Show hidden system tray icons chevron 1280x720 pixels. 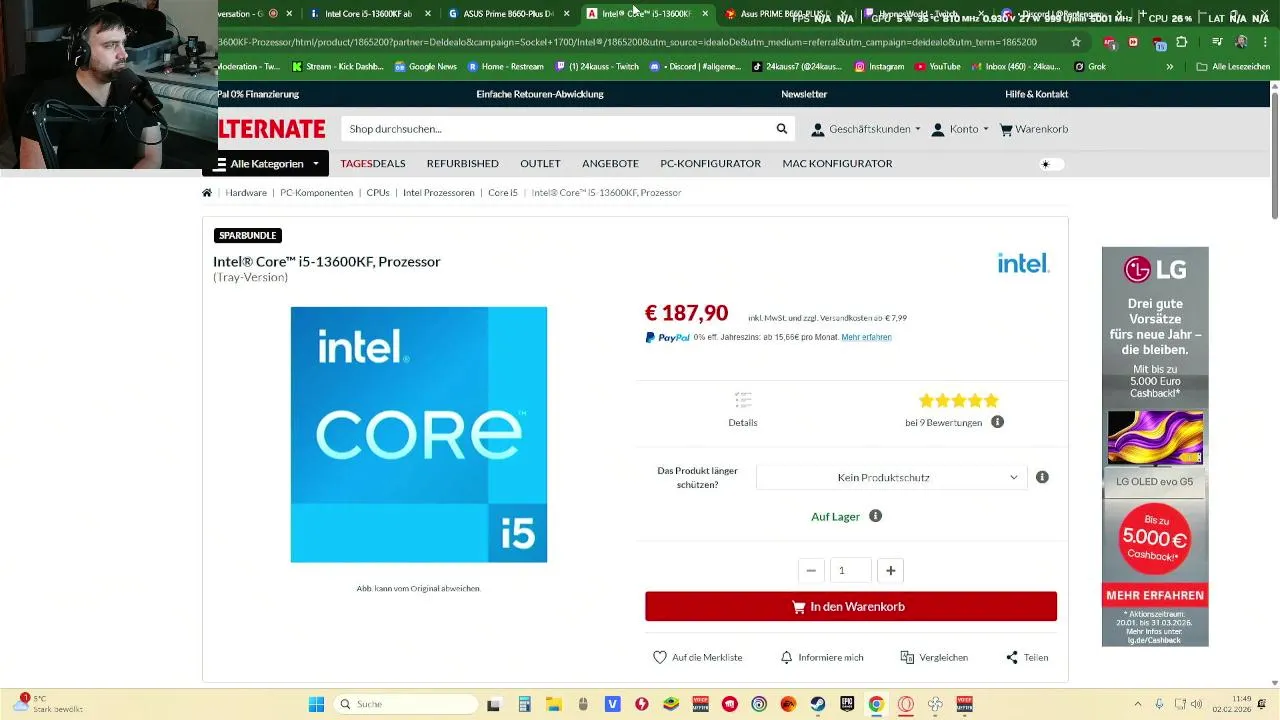click(x=1137, y=704)
